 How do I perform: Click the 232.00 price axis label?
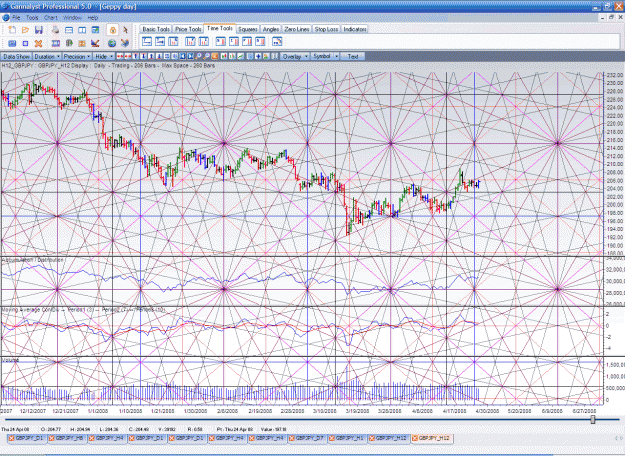pos(614,75)
